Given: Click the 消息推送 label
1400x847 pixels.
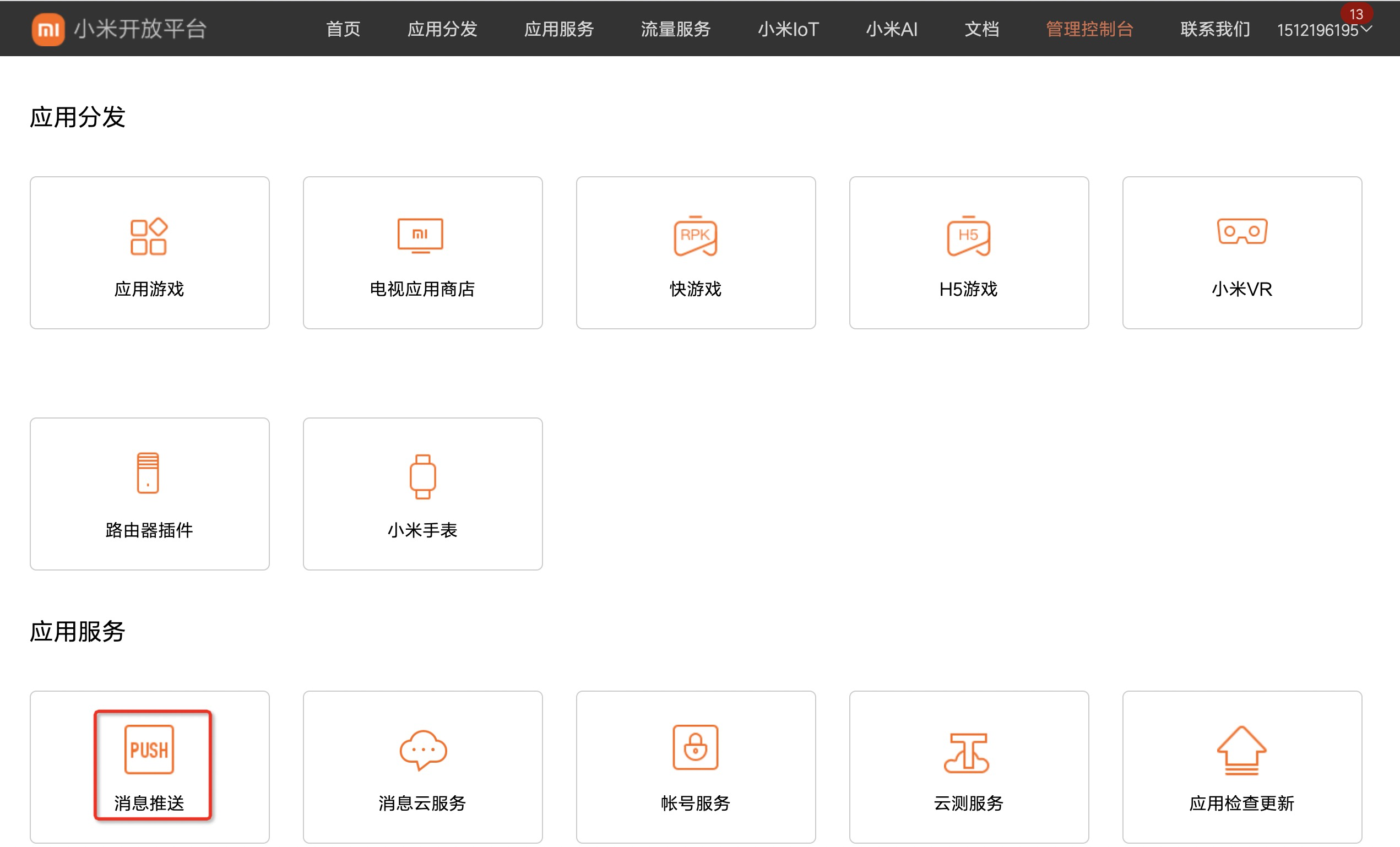Looking at the screenshot, I should 149,803.
